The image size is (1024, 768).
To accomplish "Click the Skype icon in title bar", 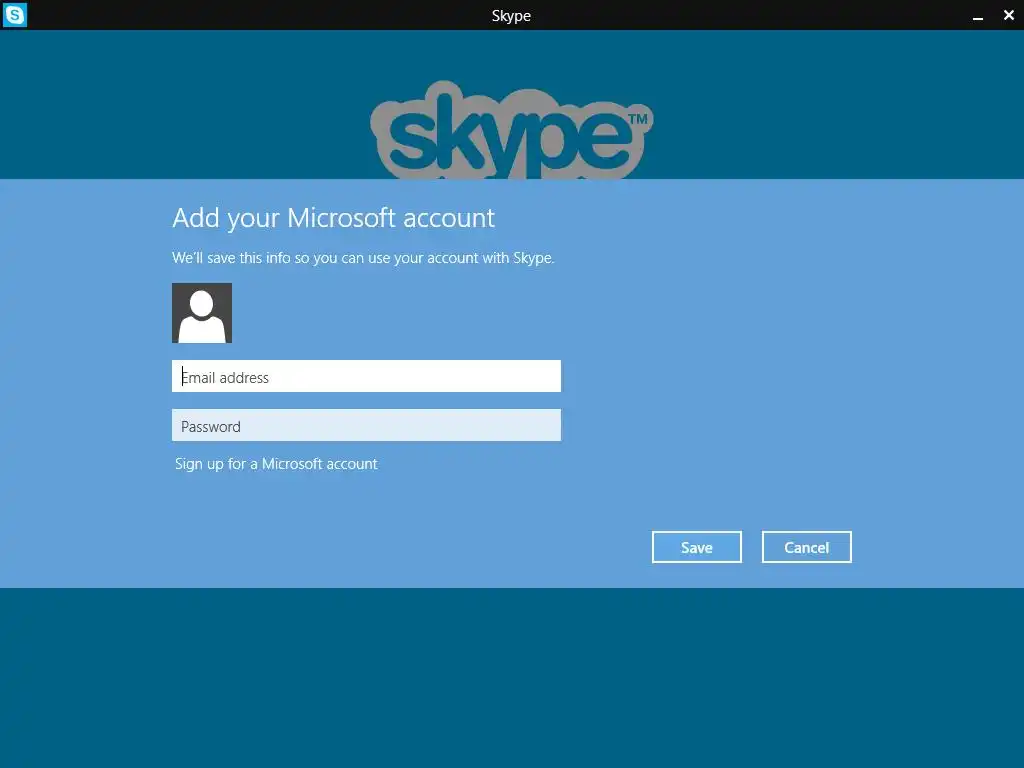I will 15,15.
